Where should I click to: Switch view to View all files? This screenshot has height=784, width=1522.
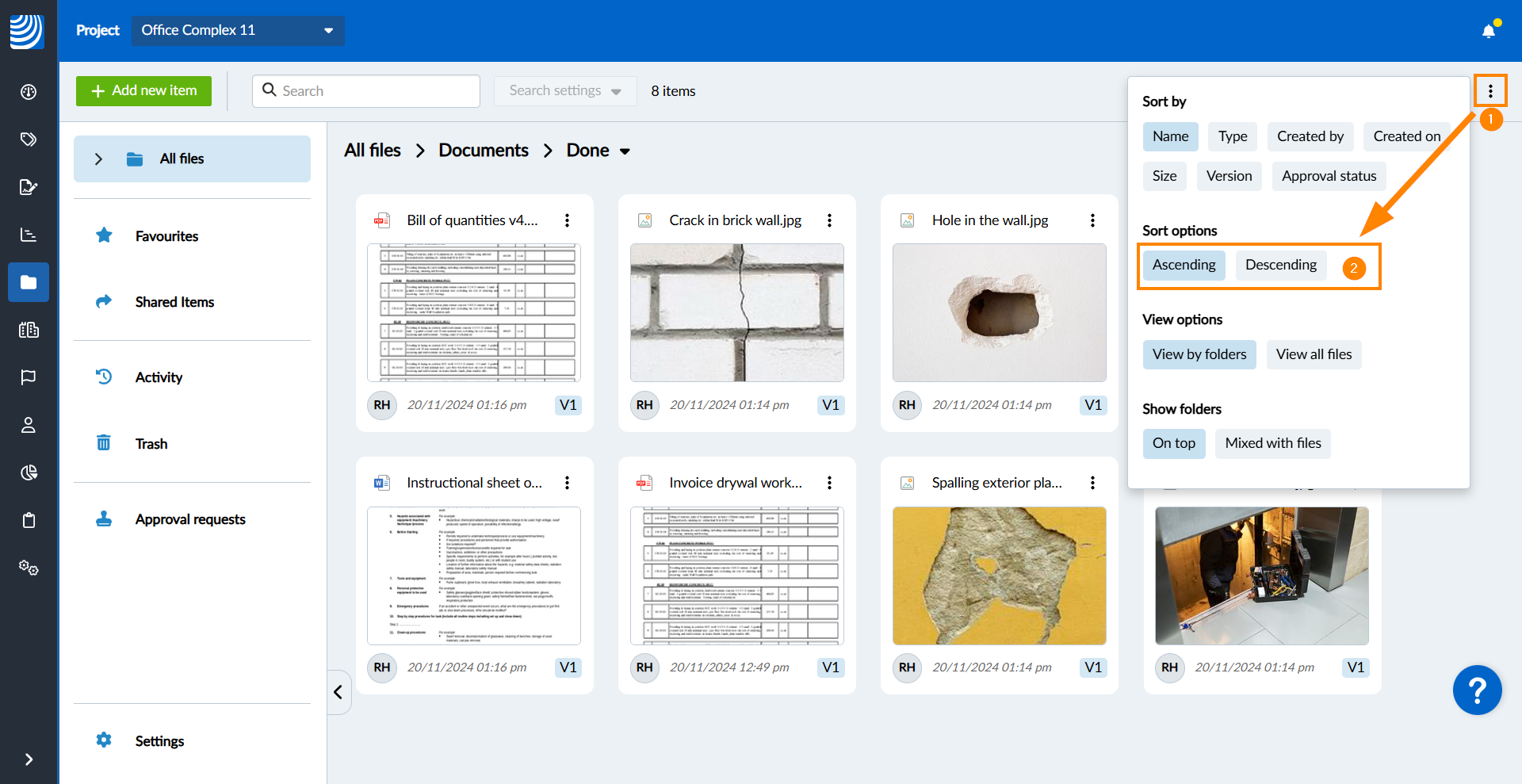pos(1314,354)
